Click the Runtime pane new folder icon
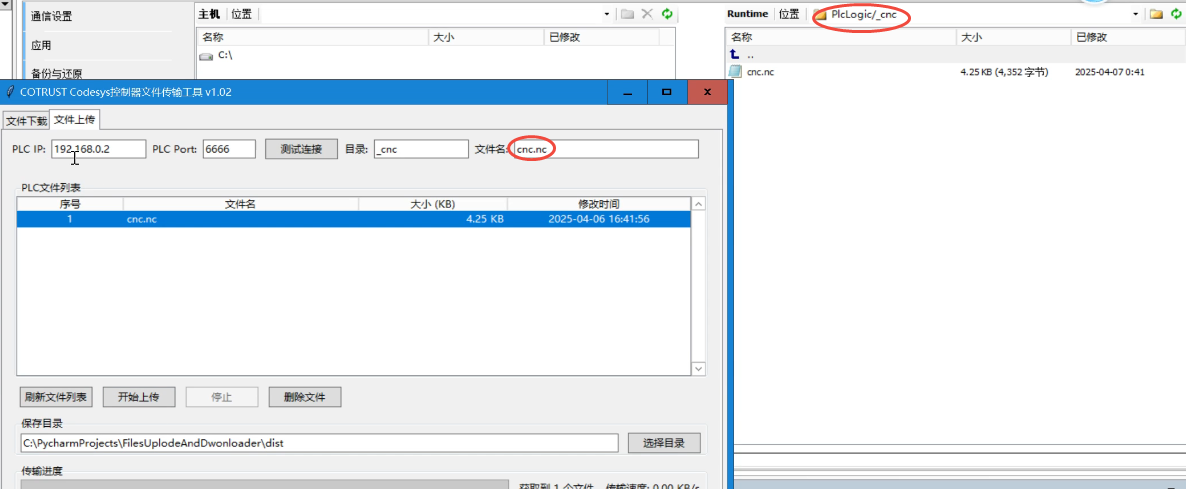The height and width of the screenshot is (489, 1186). (1157, 14)
